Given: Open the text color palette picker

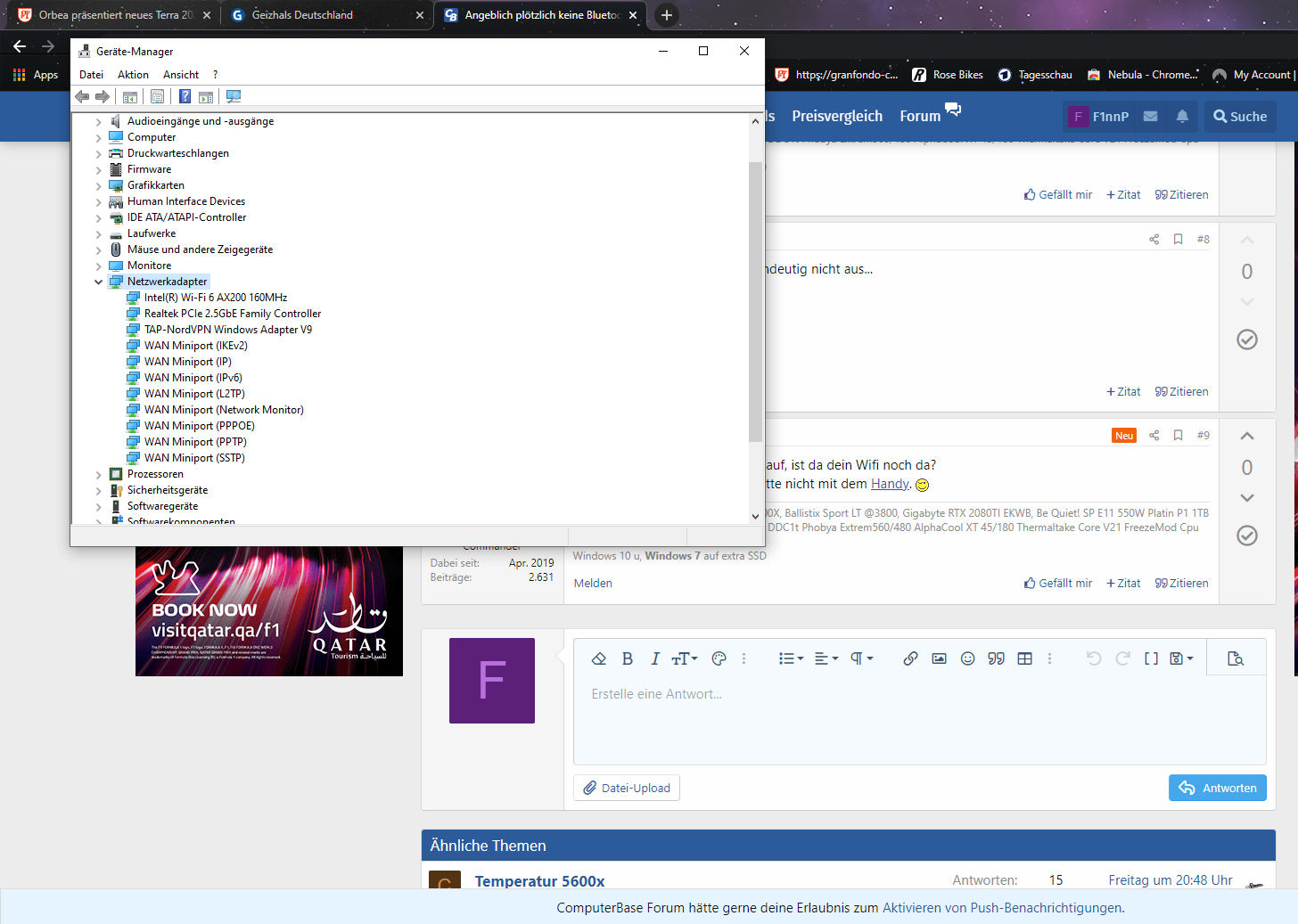Looking at the screenshot, I should 719,658.
